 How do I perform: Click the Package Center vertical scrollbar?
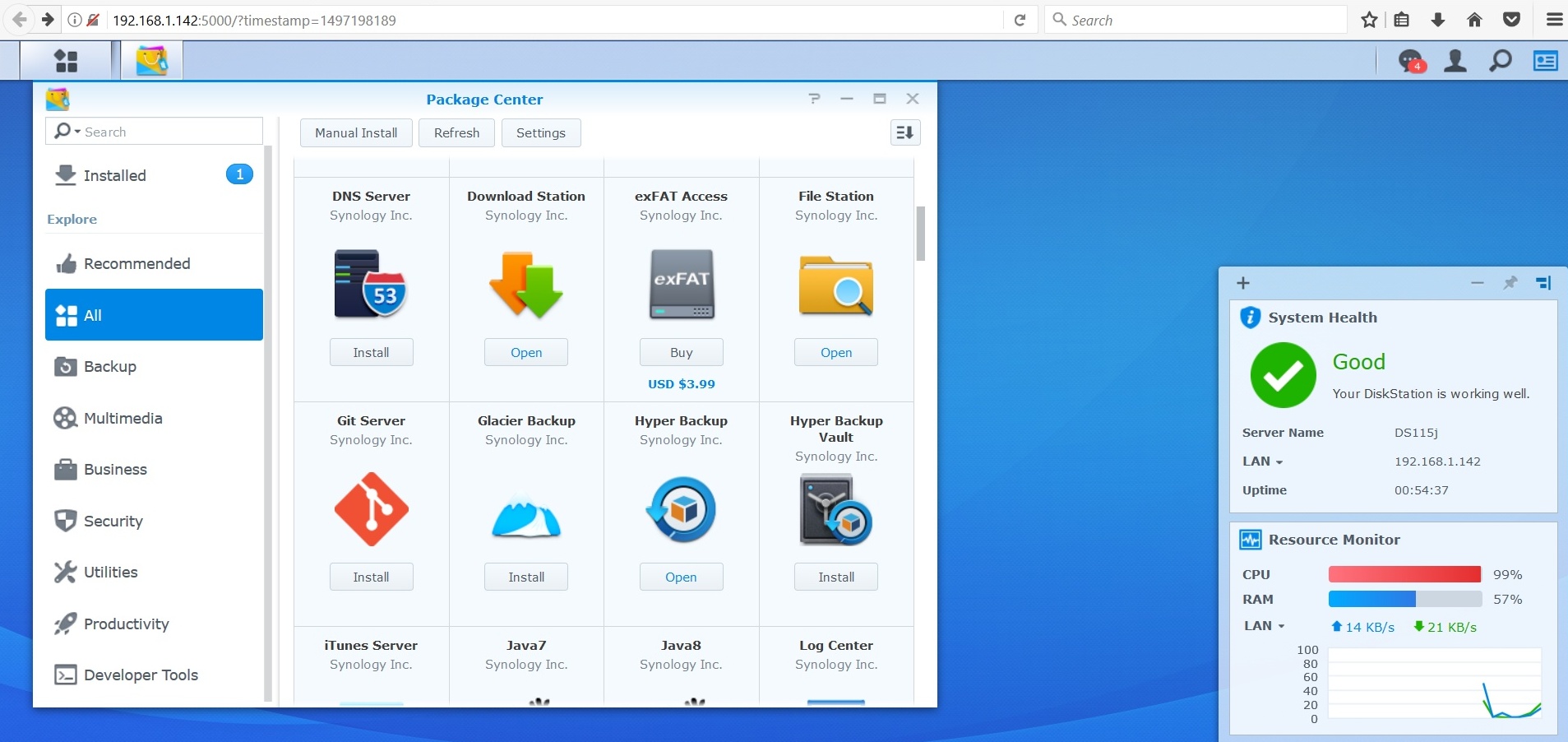(920, 234)
